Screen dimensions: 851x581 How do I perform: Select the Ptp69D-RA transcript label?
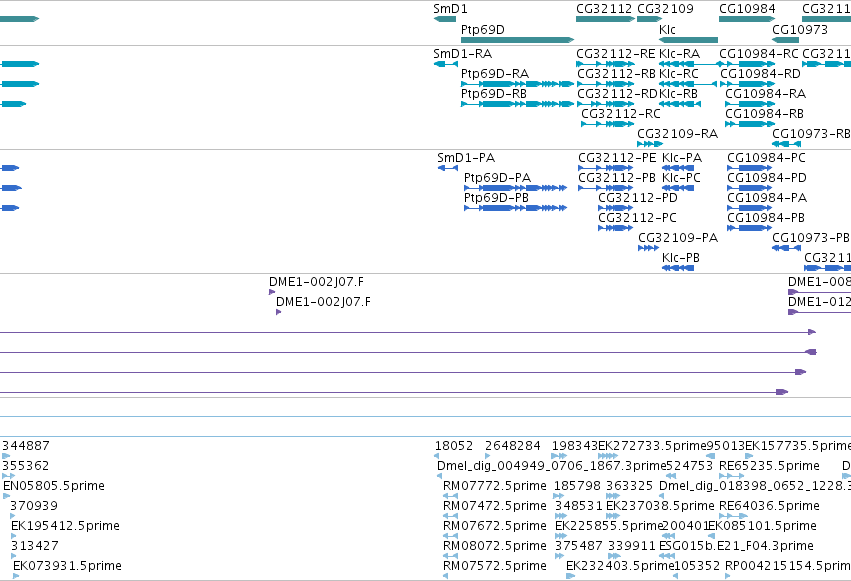coord(495,74)
